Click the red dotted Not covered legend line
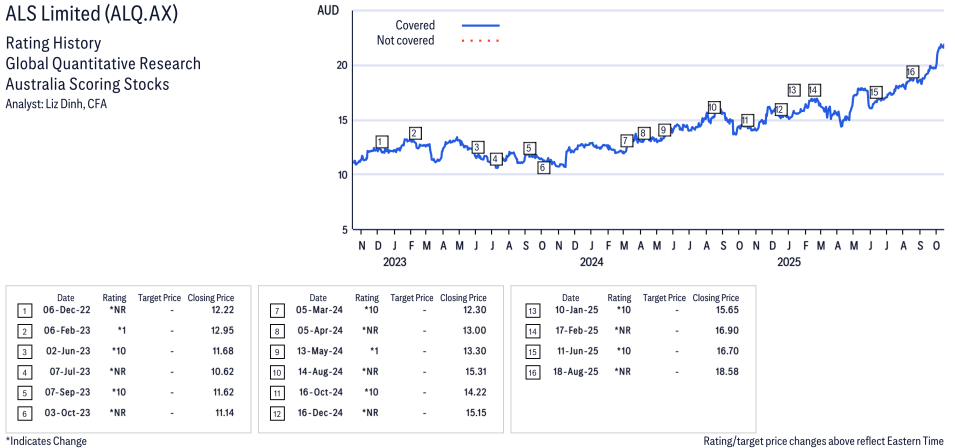This screenshot has height=448, width=955. tap(480, 41)
